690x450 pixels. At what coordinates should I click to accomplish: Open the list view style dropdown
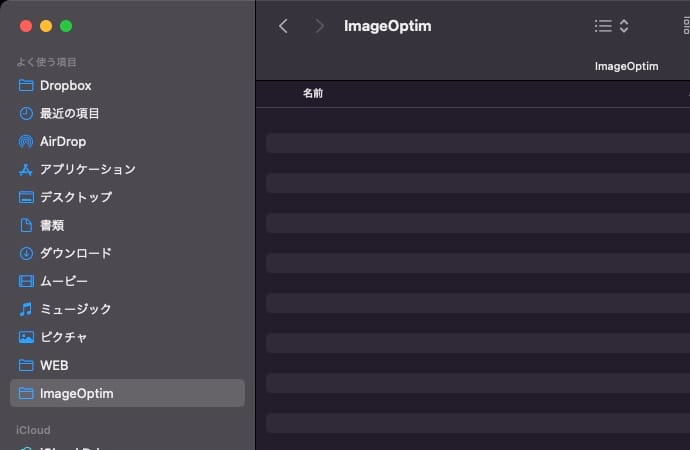coord(611,27)
